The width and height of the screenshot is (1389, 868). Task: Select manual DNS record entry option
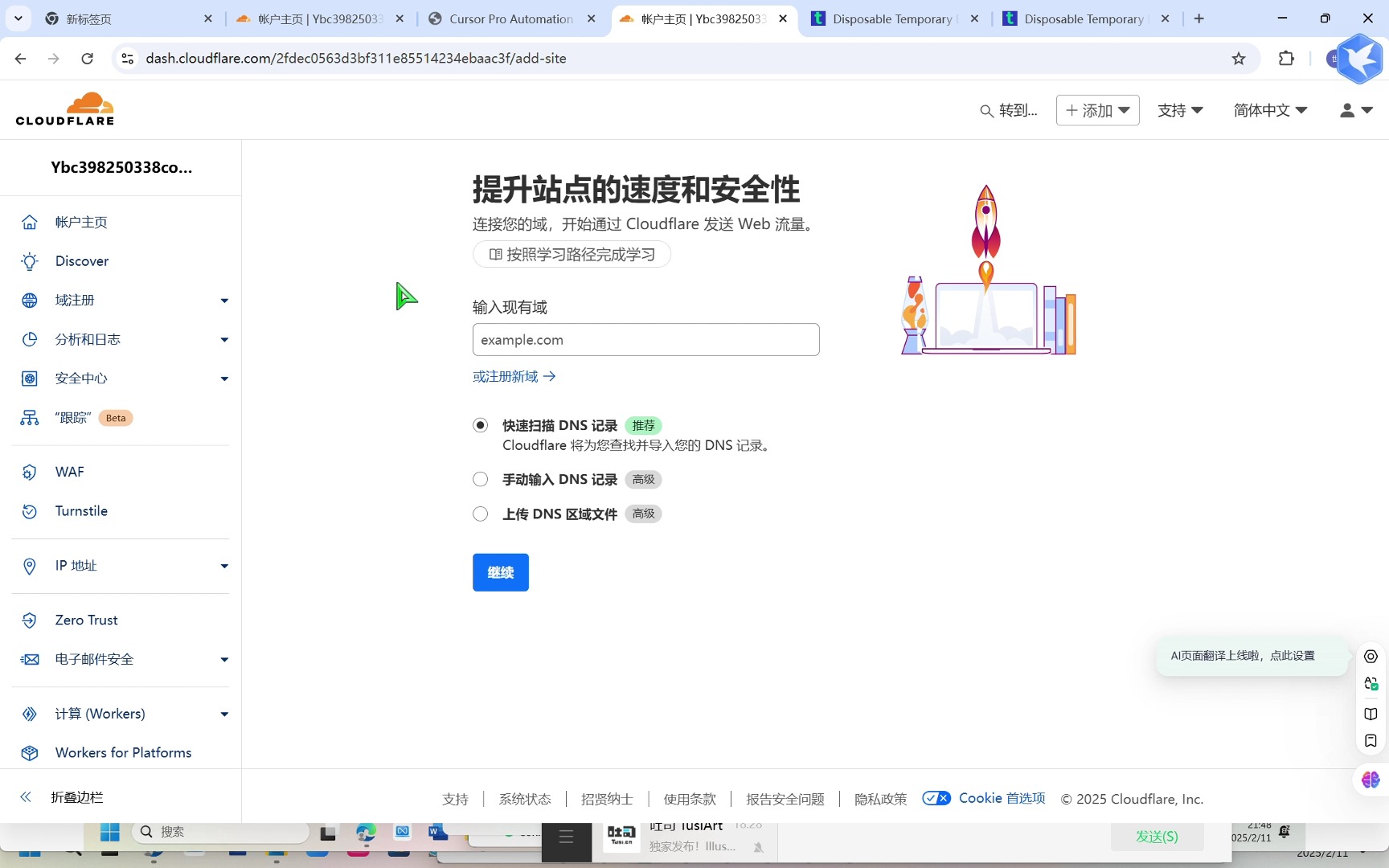tap(480, 480)
